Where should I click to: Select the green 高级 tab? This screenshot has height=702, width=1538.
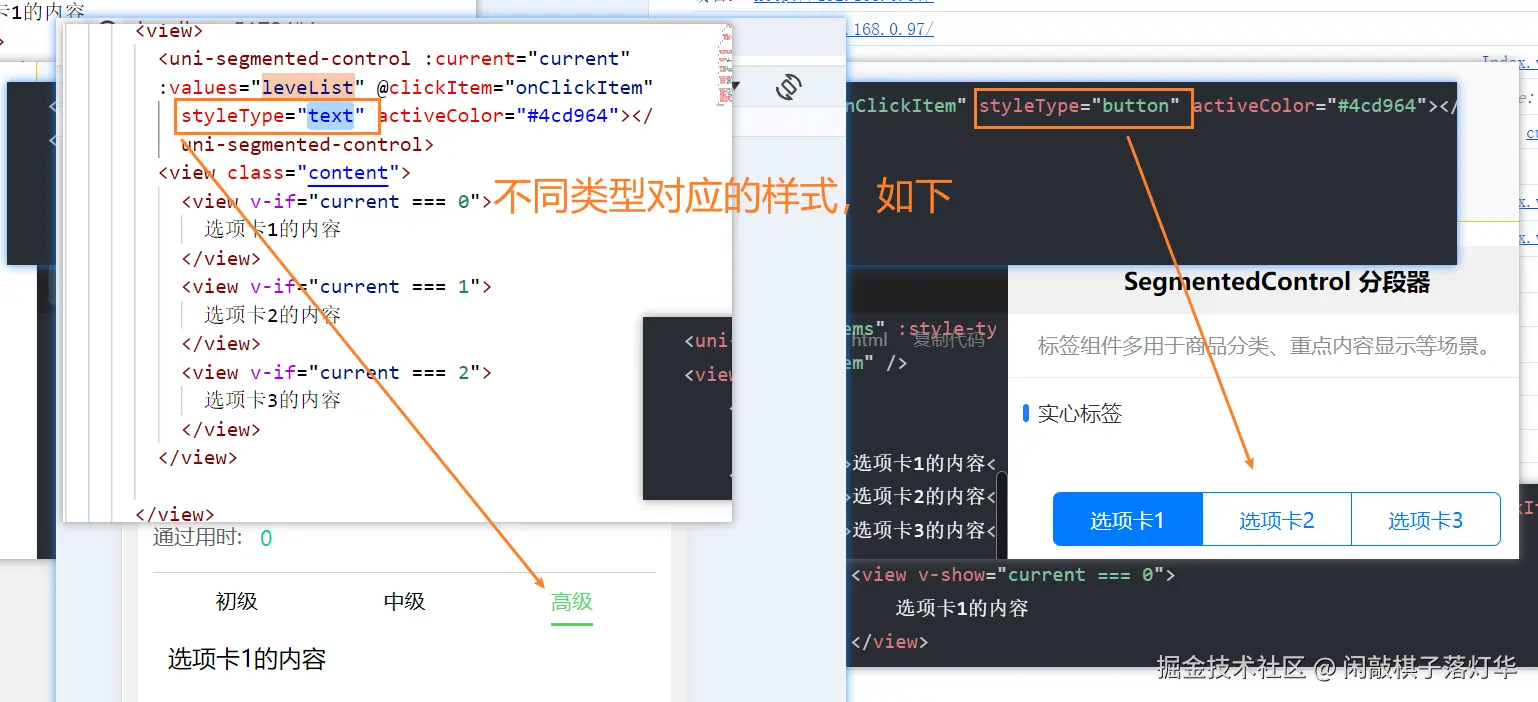tap(572, 602)
